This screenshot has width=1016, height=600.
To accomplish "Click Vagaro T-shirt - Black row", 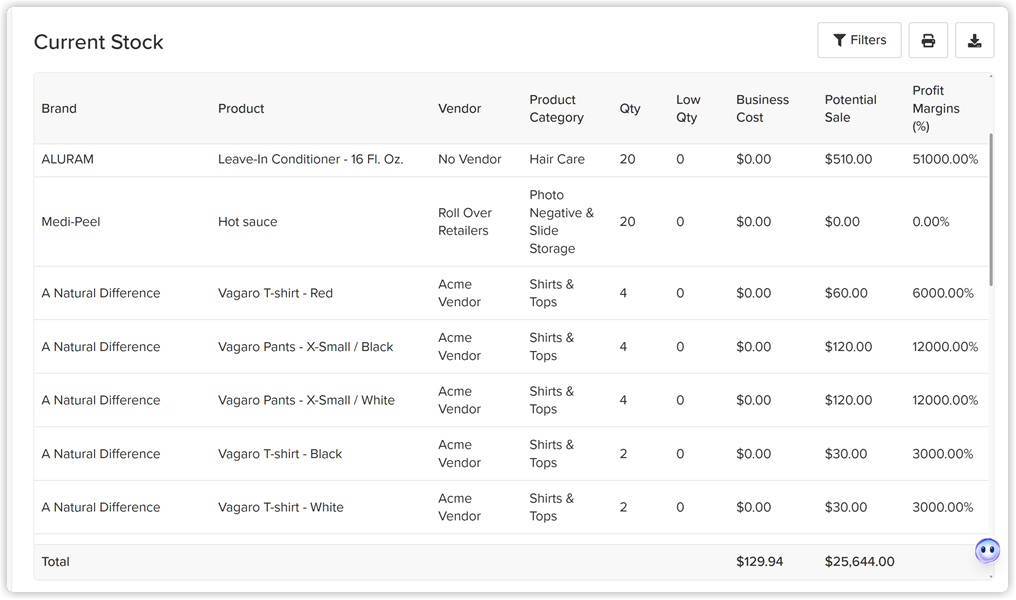I will [511, 454].
